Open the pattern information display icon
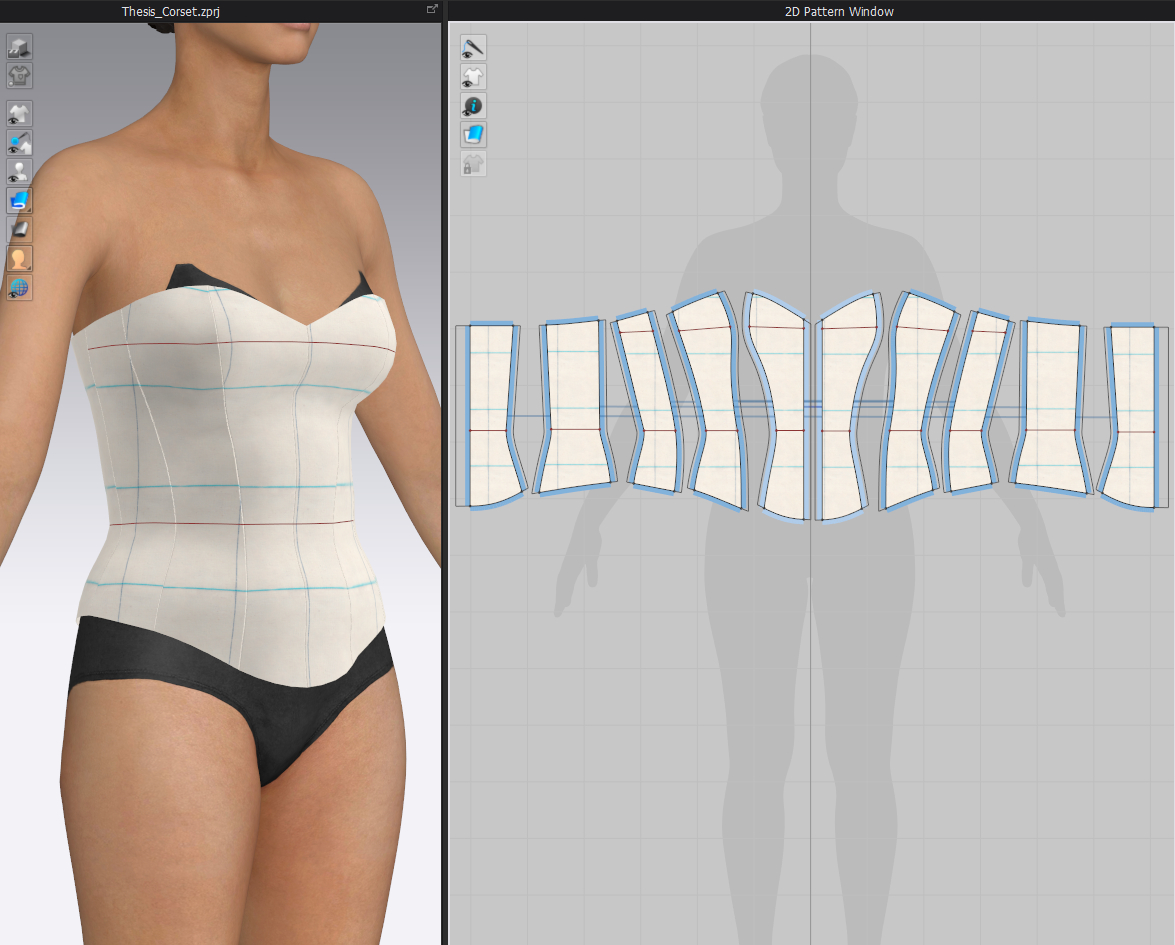The image size is (1175, 945). coord(473,105)
